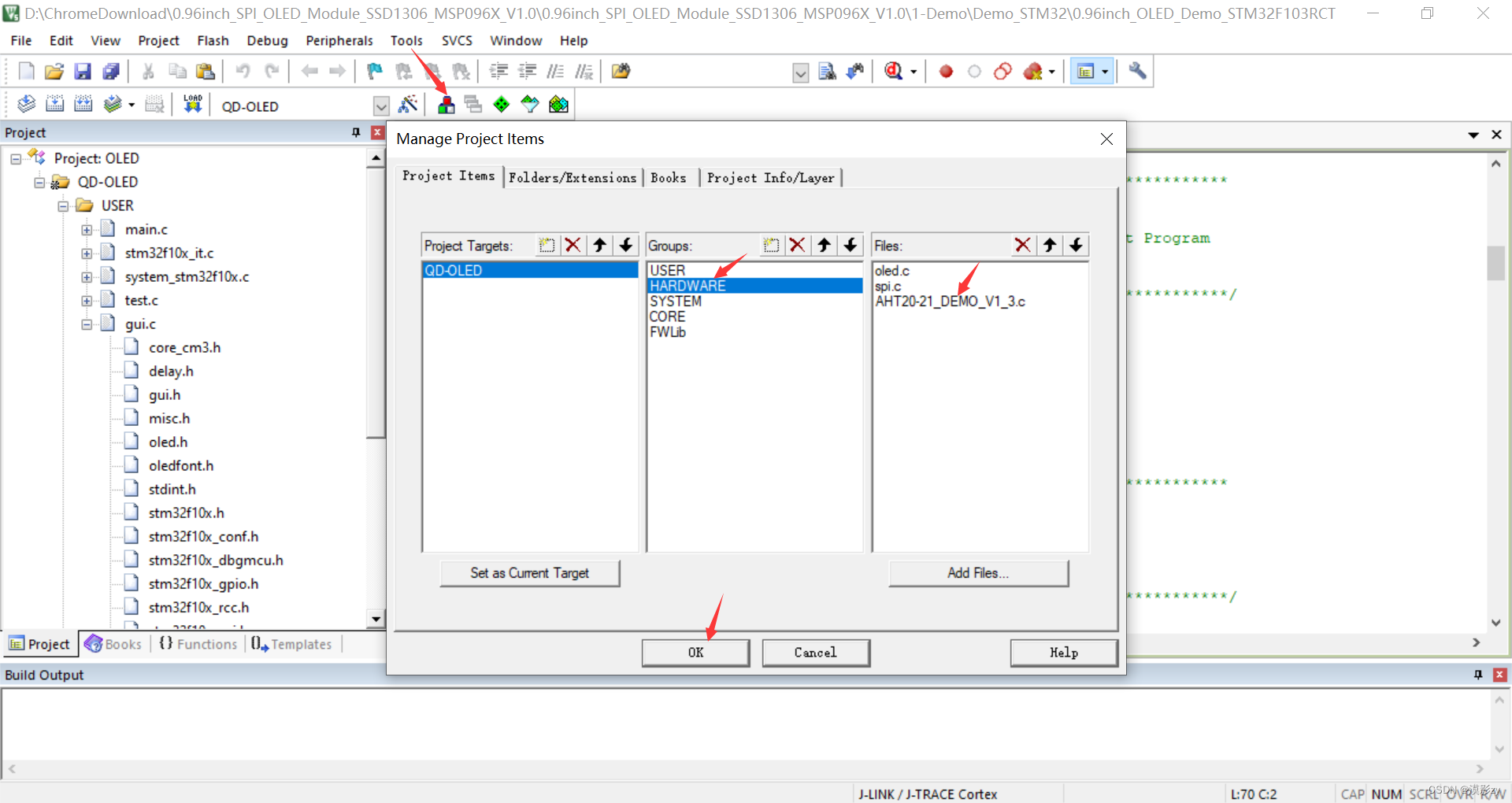Expand test.c in the project tree
The image size is (1512, 803).
(x=87, y=301)
